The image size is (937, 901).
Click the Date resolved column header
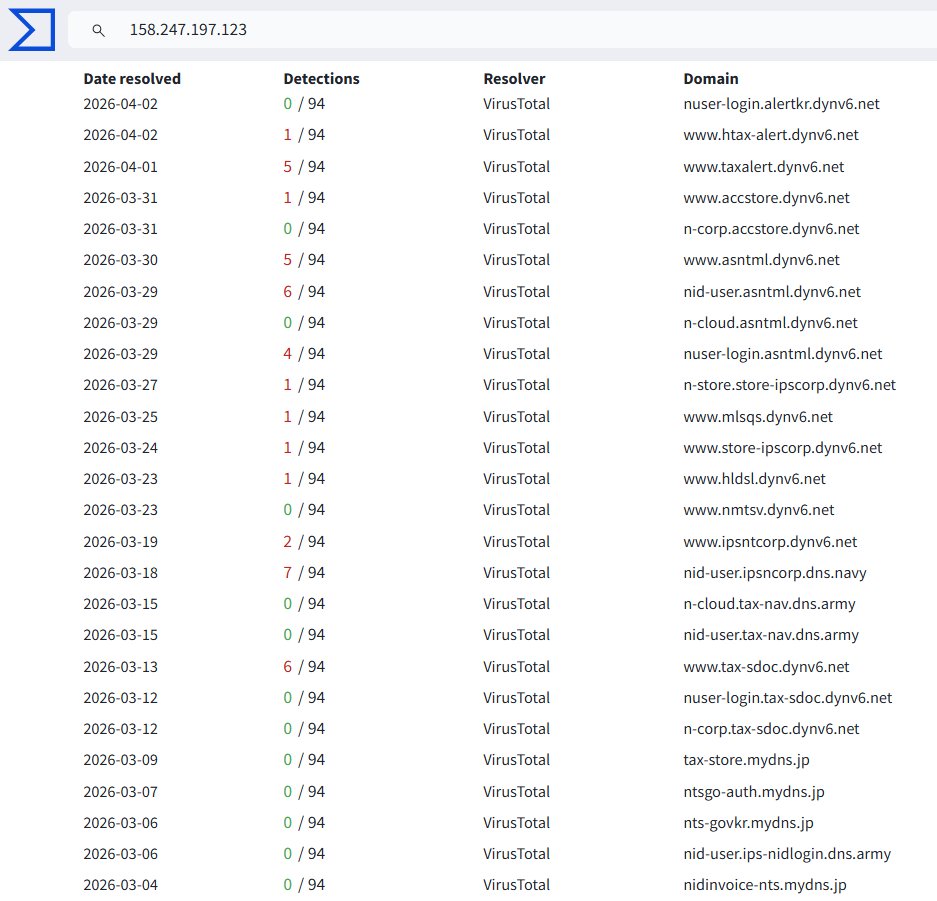coord(132,79)
